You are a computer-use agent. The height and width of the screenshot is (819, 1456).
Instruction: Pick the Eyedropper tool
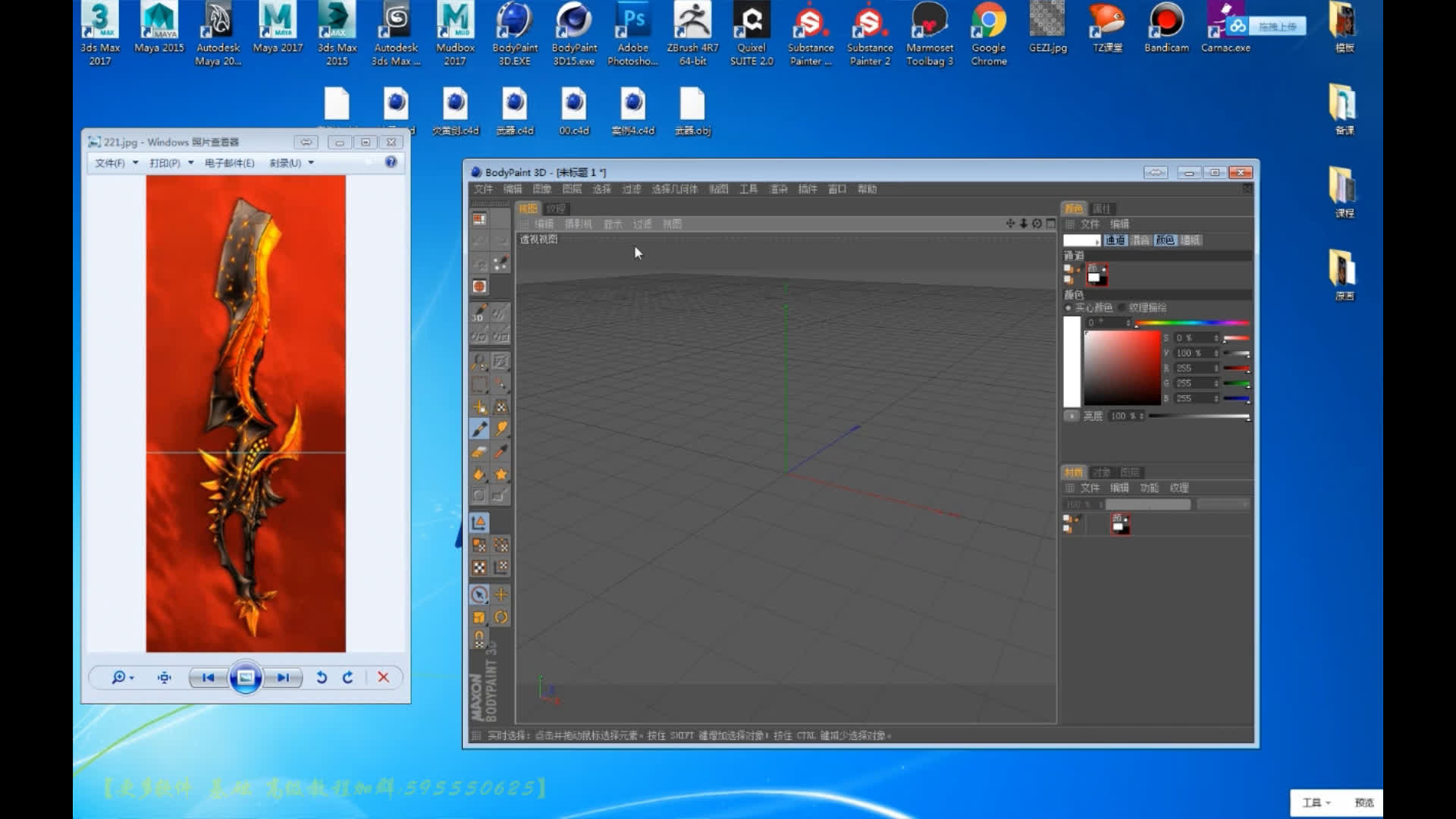coord(500,452)
